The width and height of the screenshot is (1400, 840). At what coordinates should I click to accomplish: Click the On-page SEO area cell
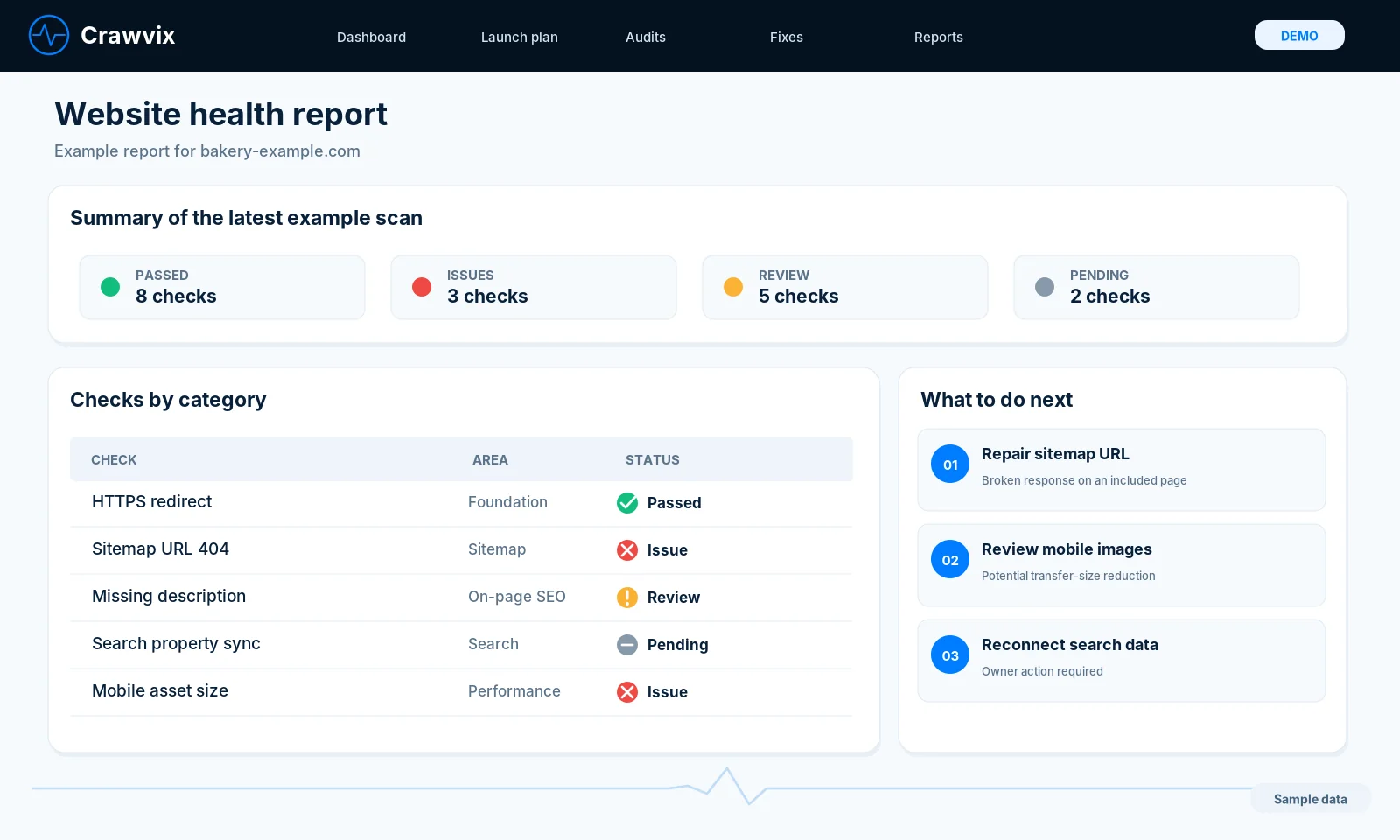[517, 597]
